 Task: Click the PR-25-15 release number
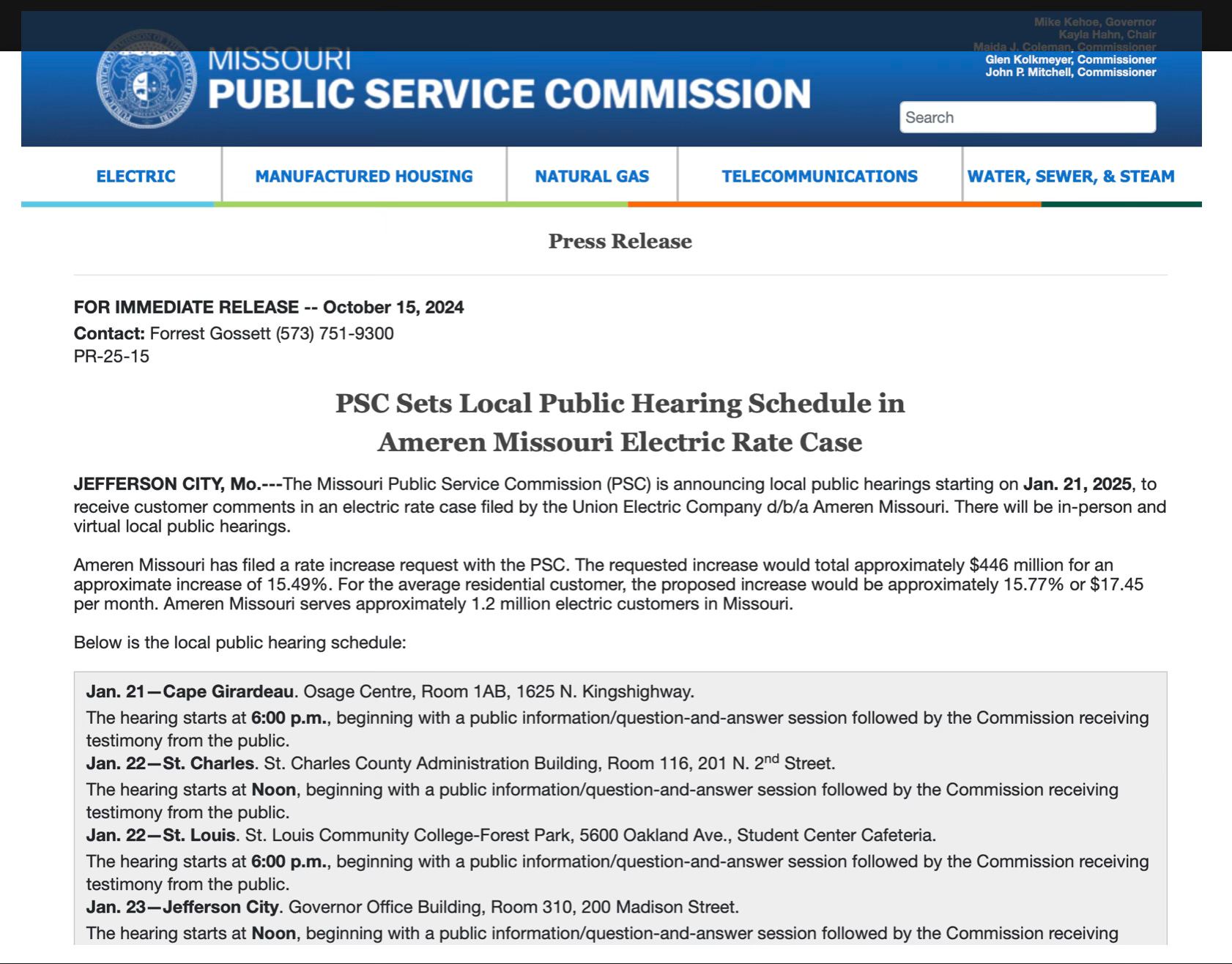[111, 356]
